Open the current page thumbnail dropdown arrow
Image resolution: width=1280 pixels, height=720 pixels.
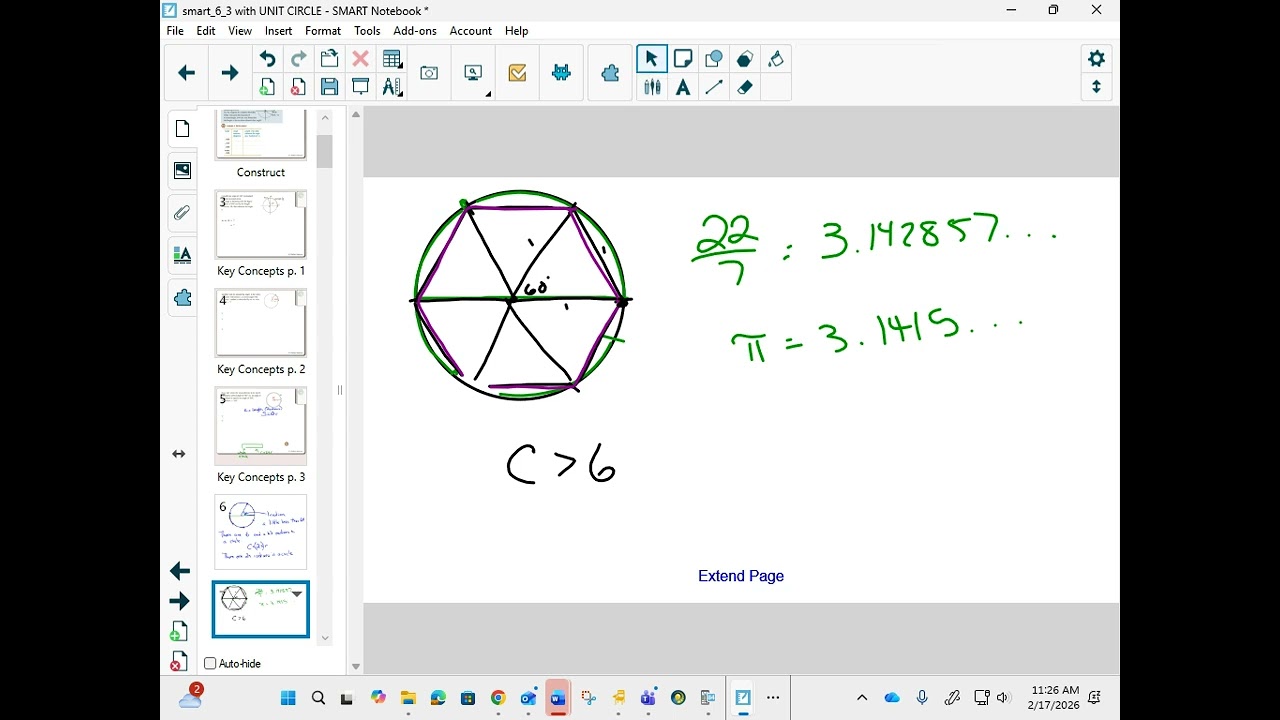click(297, 594)
